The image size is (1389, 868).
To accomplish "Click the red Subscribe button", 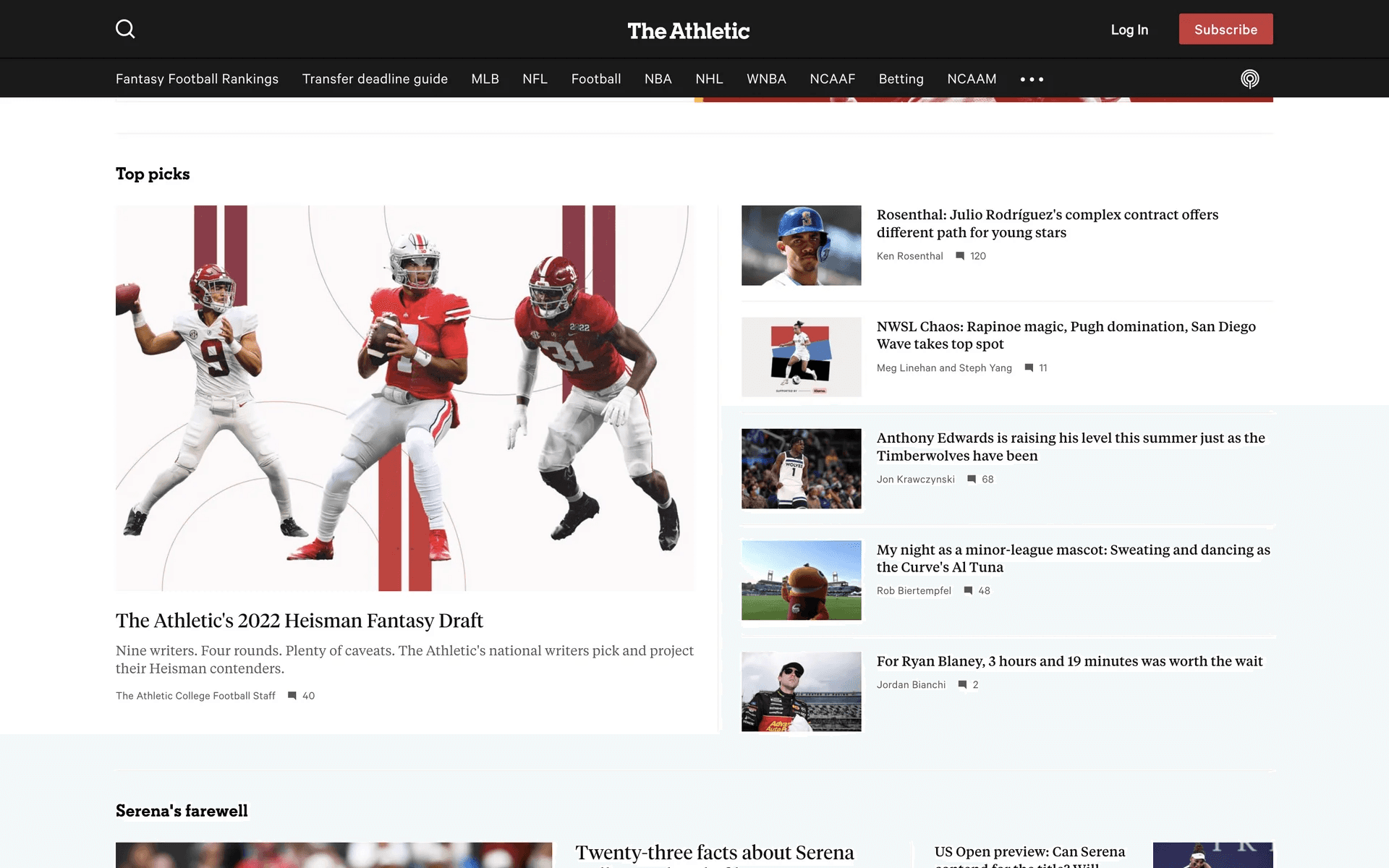I will (x=1226, y=29).
